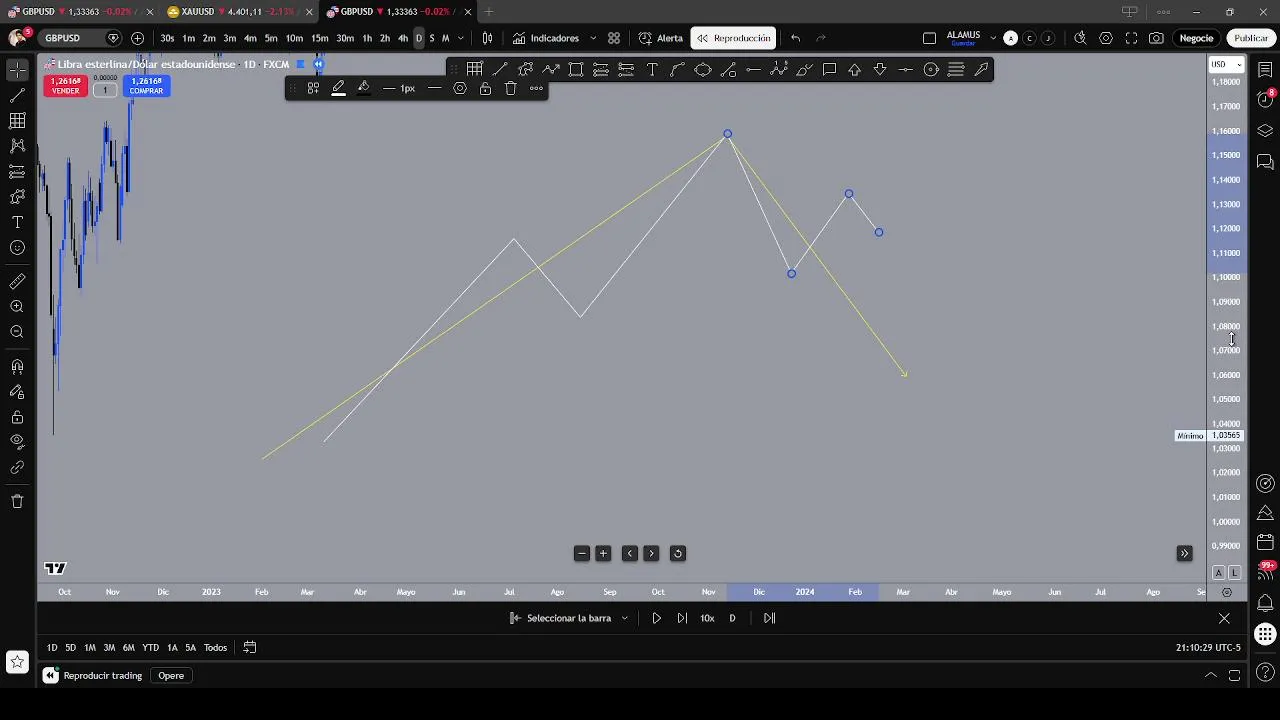Add a symbol with the plus icon
This screenshot has height=720, width=1280.
137,38
